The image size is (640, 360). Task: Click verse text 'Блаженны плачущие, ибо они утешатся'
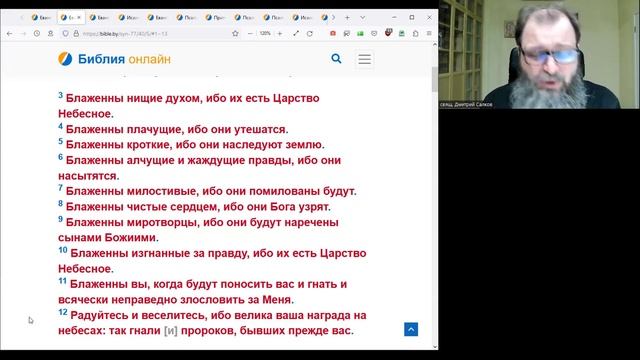(x=176, y=129)
